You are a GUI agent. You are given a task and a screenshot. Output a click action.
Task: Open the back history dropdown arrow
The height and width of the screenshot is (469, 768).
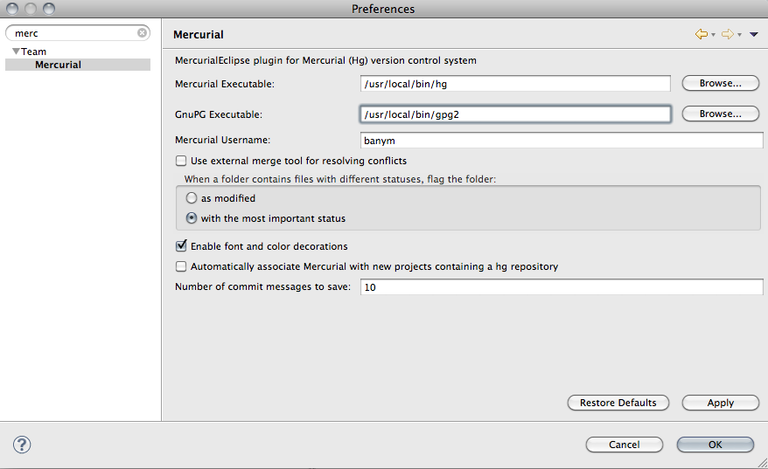point(713,35)
